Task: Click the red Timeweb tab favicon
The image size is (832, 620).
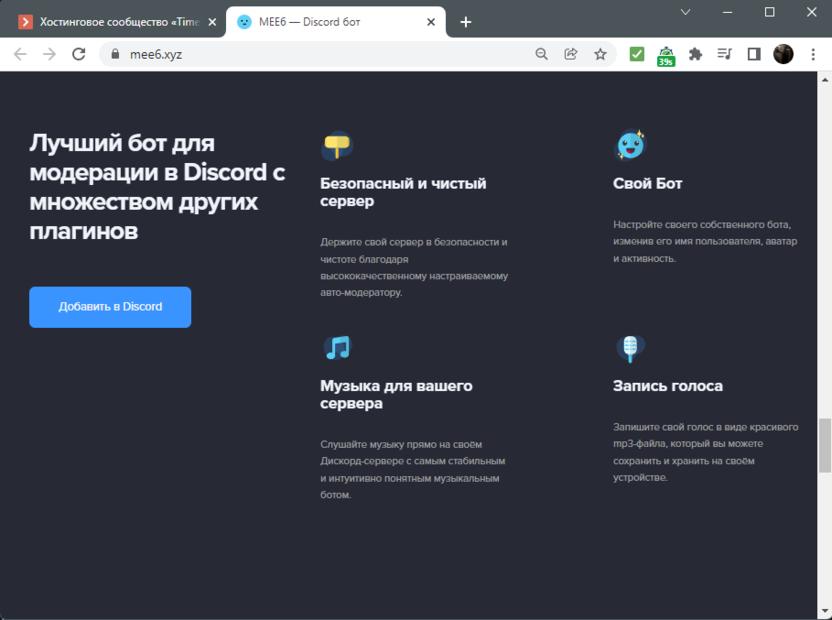Action: pyautogui.click(x=25, y=22)
